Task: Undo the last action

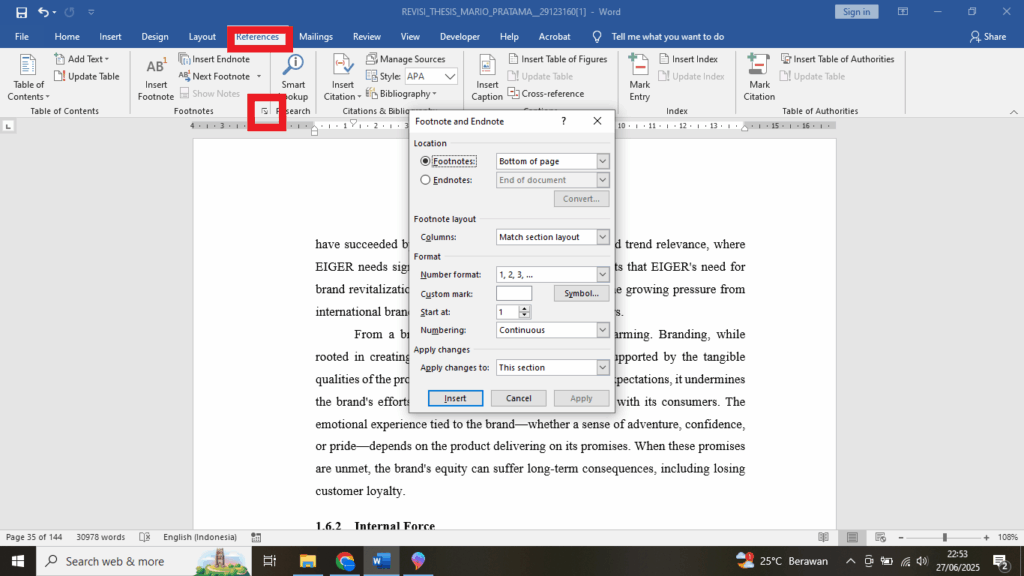Action: pyautogui.click(x=43, y=12)
